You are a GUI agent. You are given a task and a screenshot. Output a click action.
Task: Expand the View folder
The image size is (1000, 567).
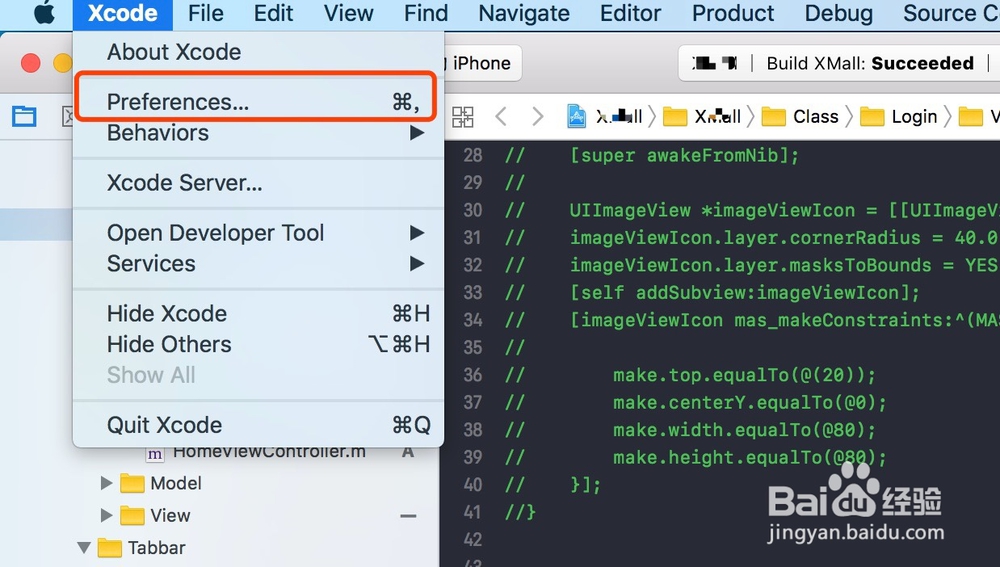click(x=107, y=515)
